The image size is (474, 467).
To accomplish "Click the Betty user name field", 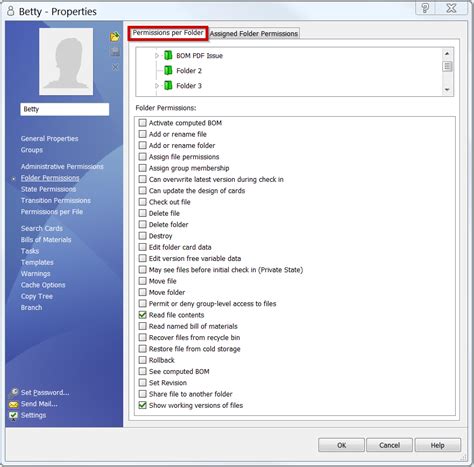I will pyautogui.click(x=65, y=109).
